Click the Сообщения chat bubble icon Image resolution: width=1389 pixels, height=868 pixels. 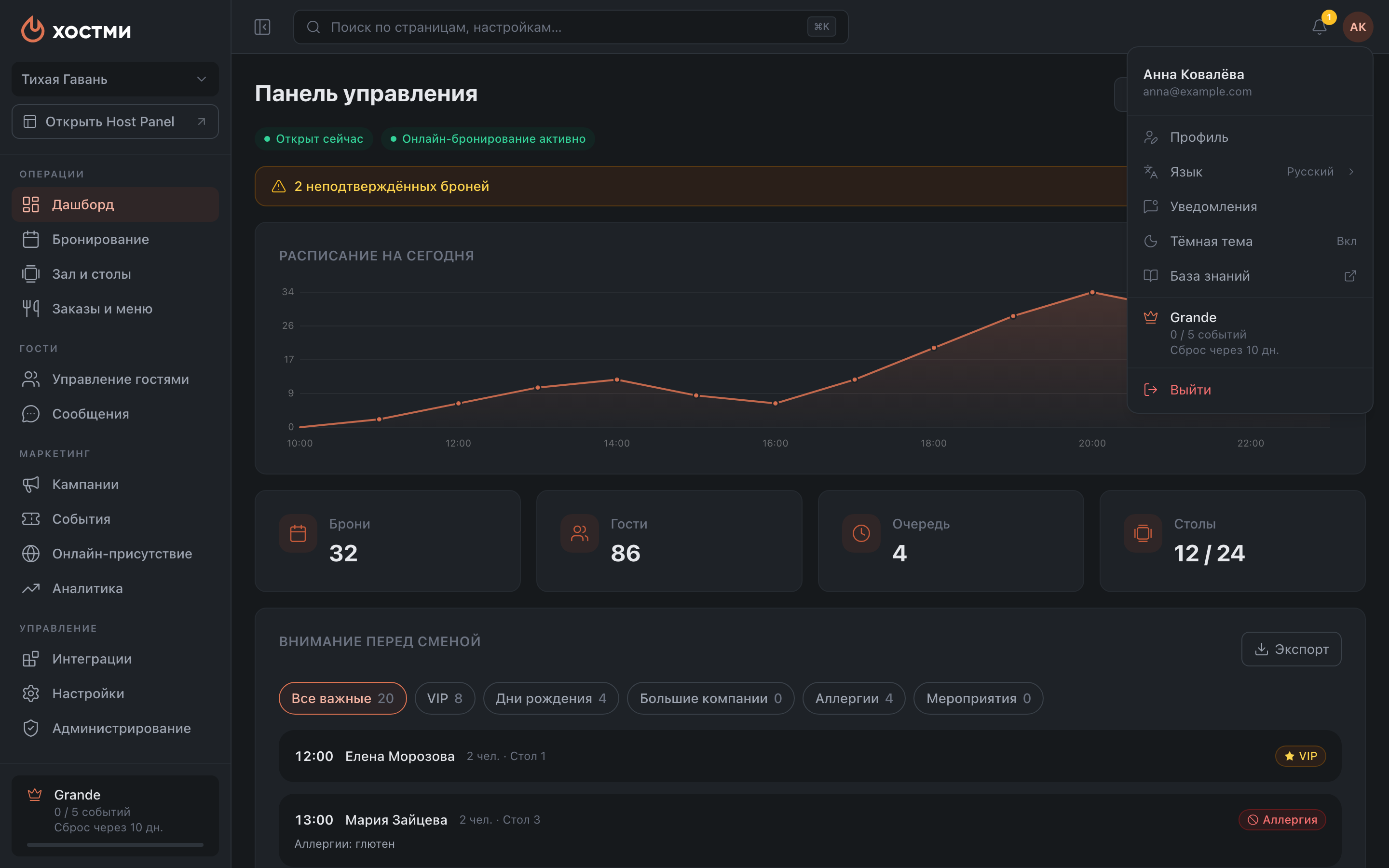31,414
